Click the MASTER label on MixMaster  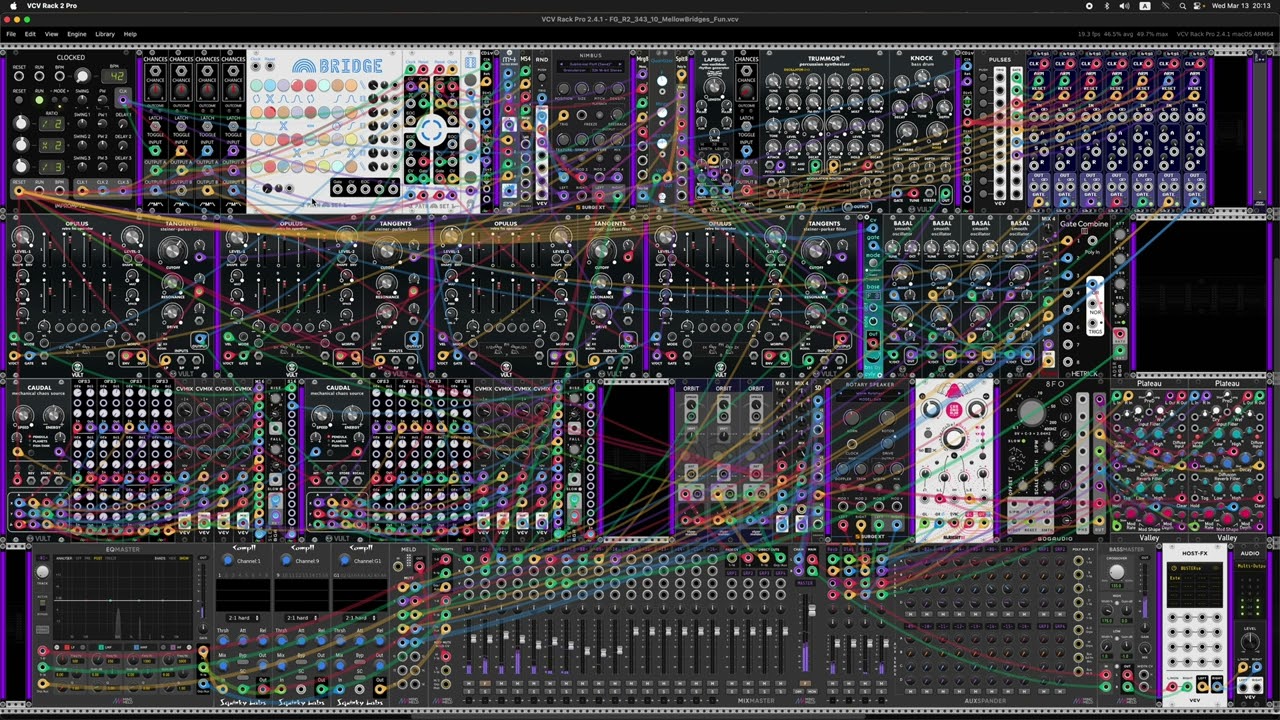pyautogui.click(x=805, y=583)
